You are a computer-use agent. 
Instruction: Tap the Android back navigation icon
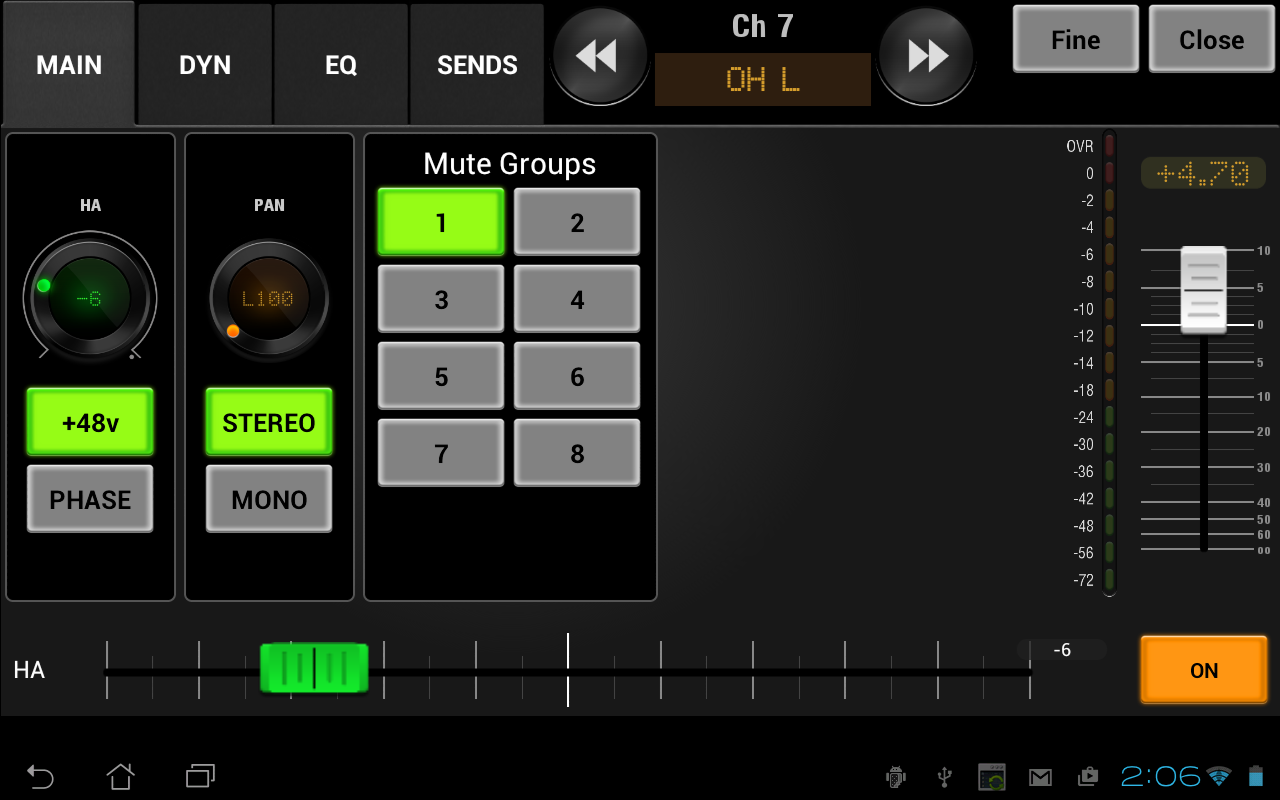coord(40,776)
